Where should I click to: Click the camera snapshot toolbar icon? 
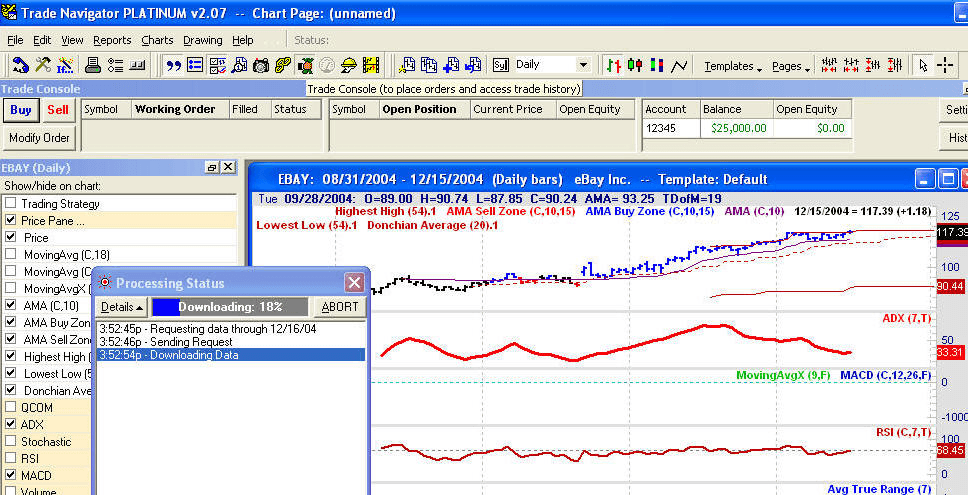click(261, 65)
